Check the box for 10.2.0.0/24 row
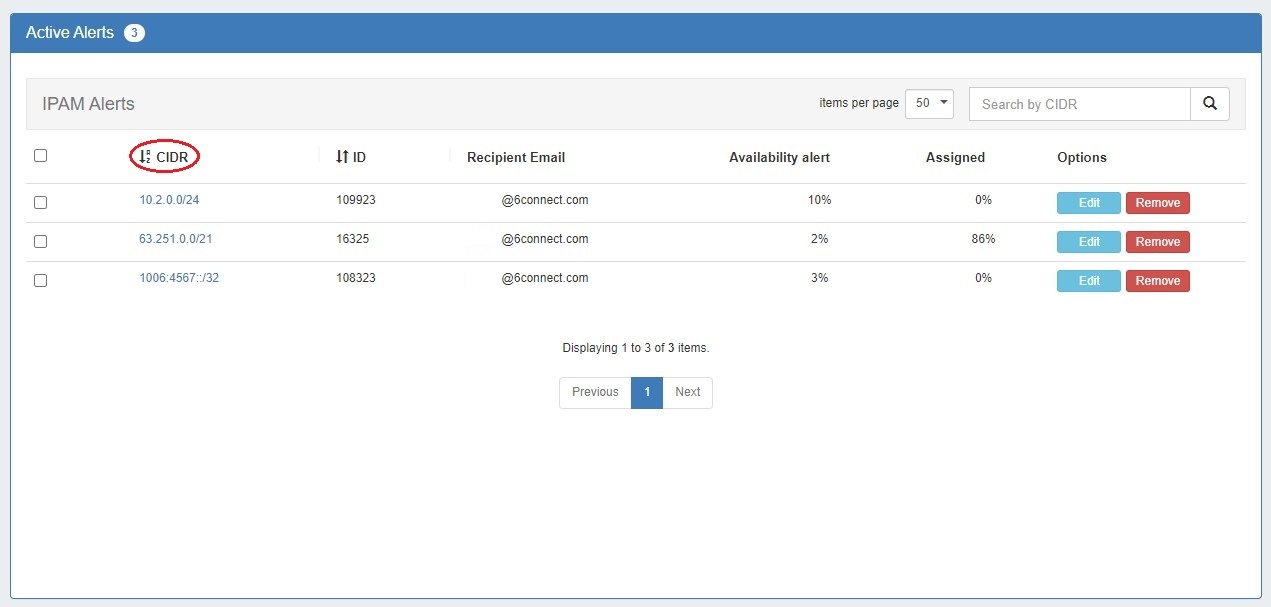 41,202
